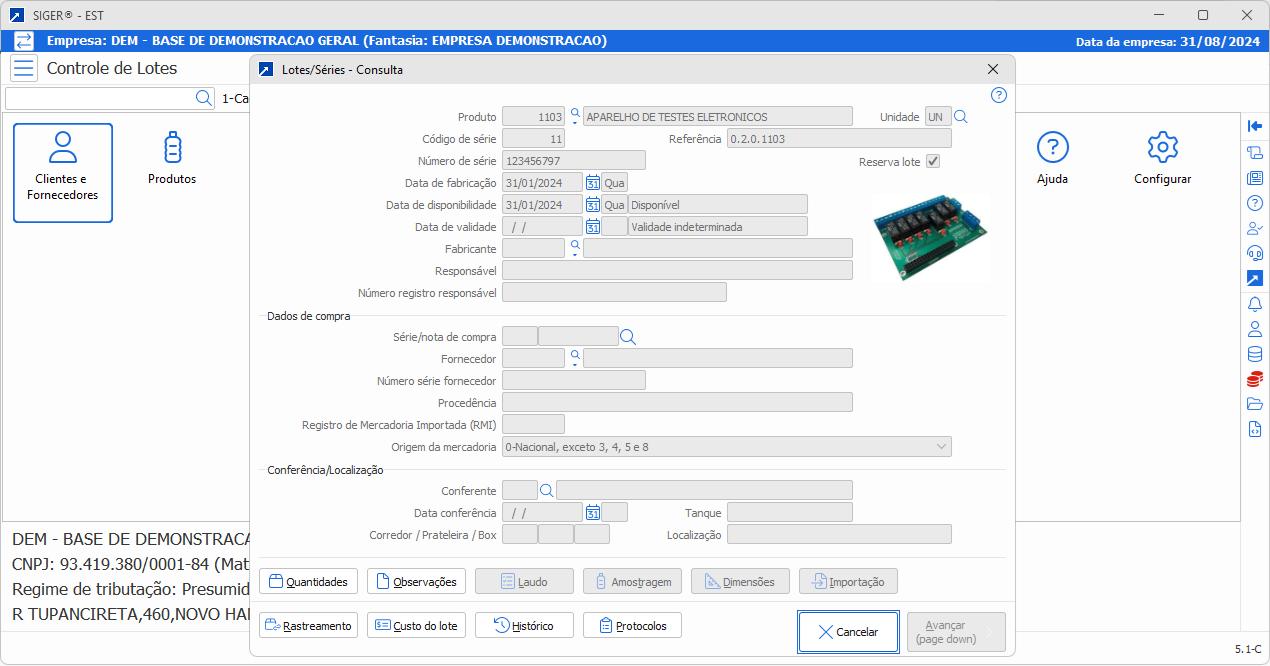Toggle the Reserva lote checkbox

[933, 161]
